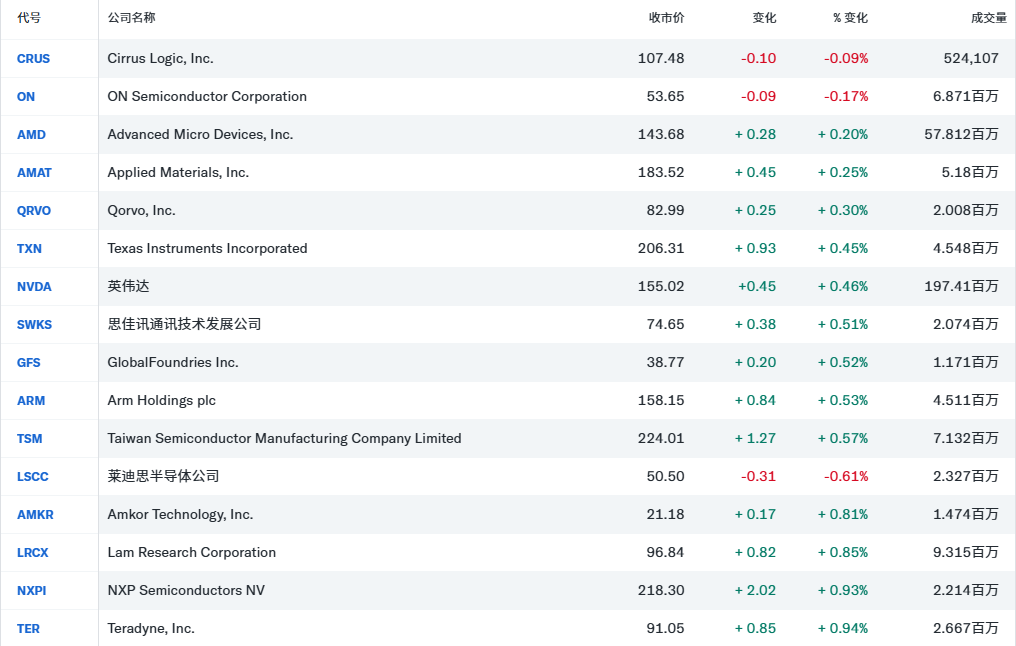Select company name 莱迪思半导体公司
This screenshot has height=646, width=1016.
[x=163, y=477]
